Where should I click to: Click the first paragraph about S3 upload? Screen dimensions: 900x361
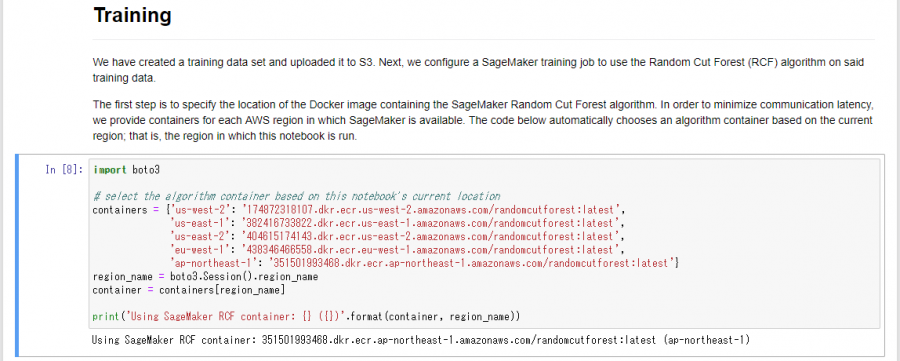pos(478,71)
